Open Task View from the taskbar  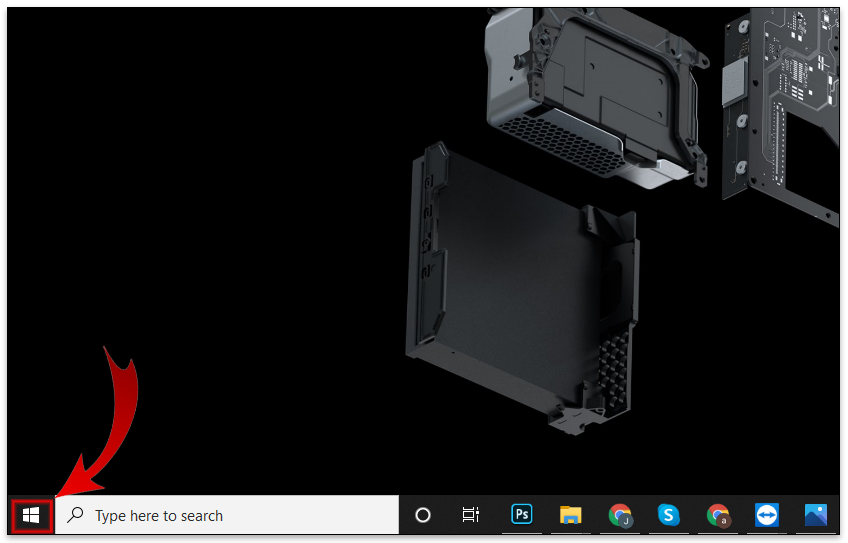(471, 515)
